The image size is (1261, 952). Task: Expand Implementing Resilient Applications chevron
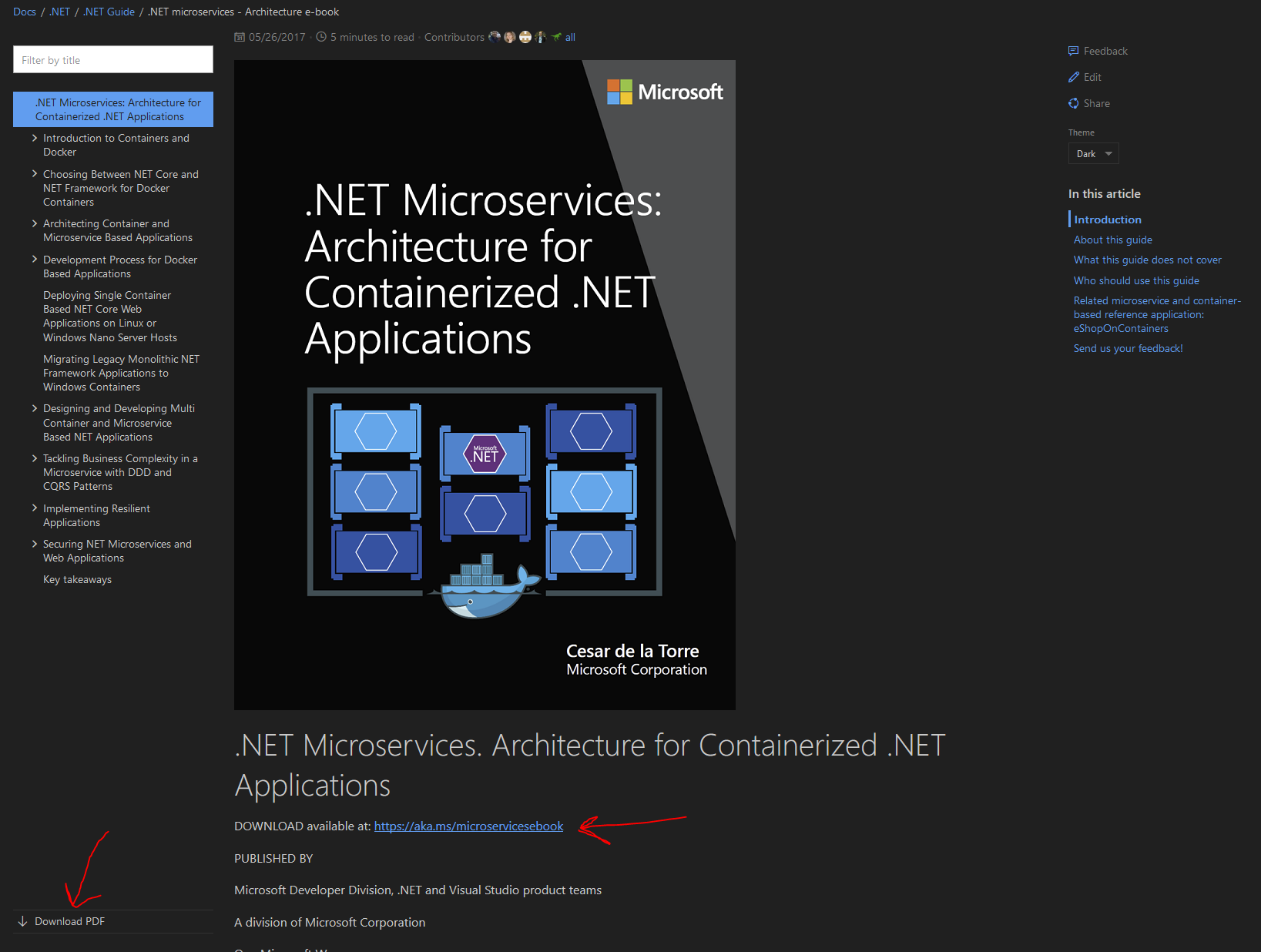[35, 508]
